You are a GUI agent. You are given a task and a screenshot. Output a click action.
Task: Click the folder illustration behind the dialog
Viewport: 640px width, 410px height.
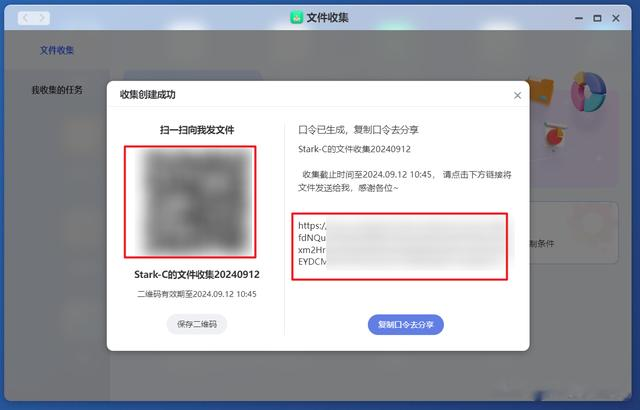point(541,91)
